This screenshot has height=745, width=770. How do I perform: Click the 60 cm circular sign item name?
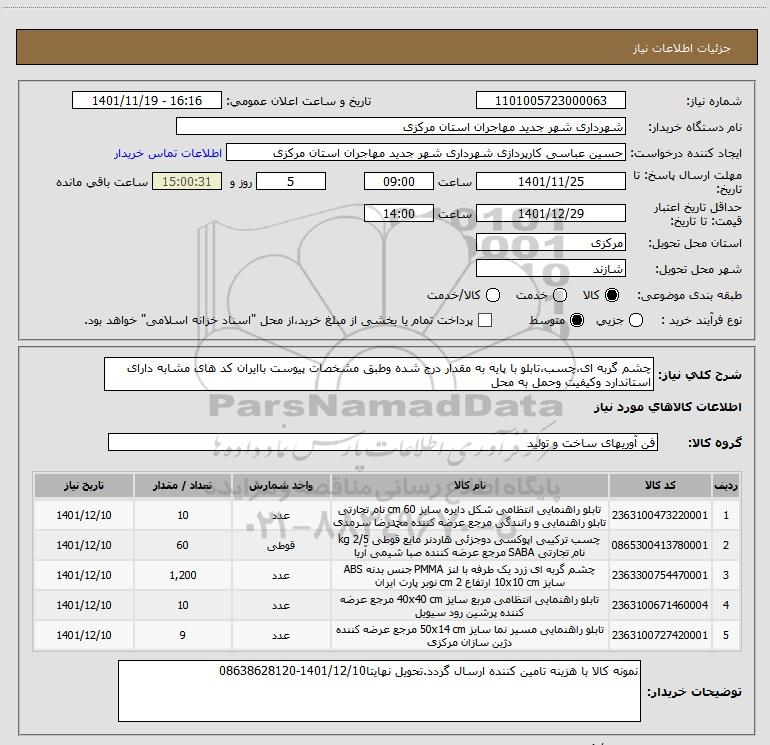point(469,516)
